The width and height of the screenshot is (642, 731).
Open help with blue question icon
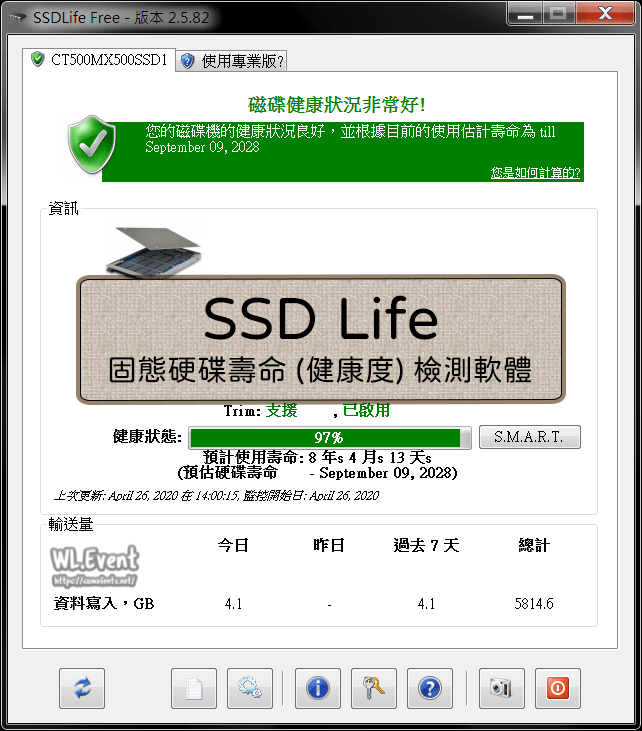coord(430,688)
